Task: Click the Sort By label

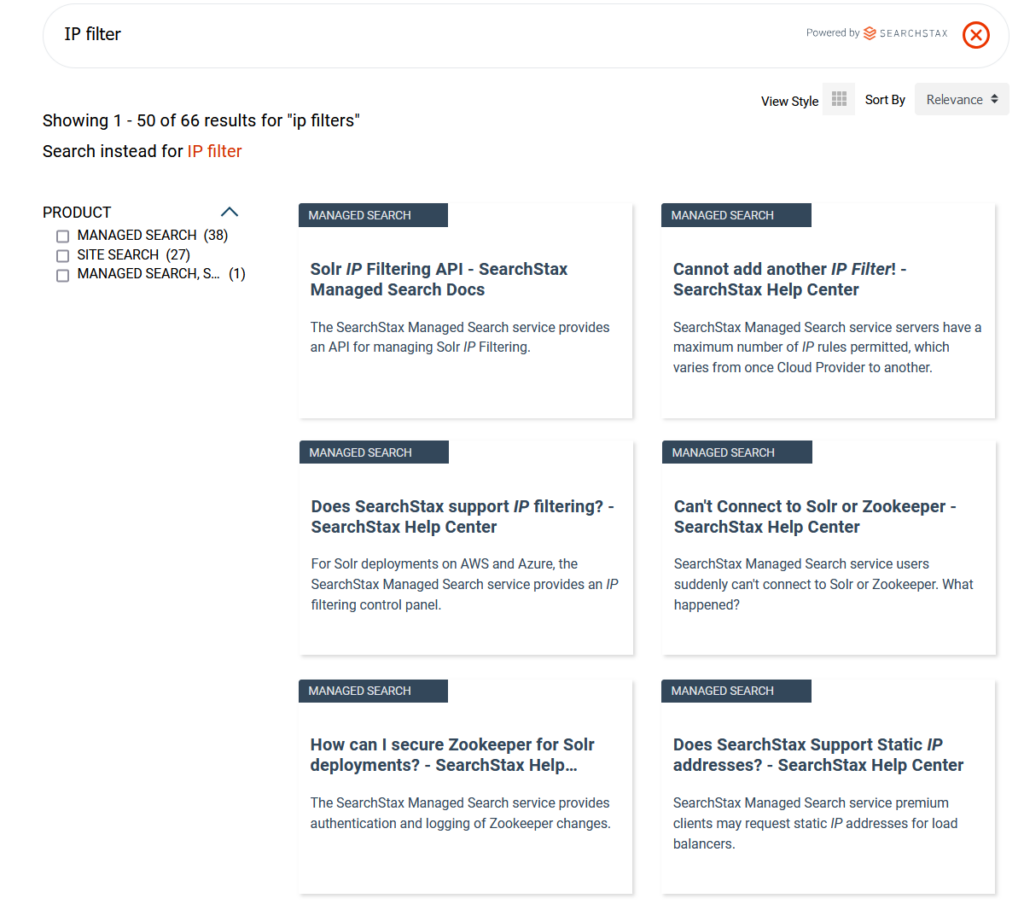Action: click(885, 99)
